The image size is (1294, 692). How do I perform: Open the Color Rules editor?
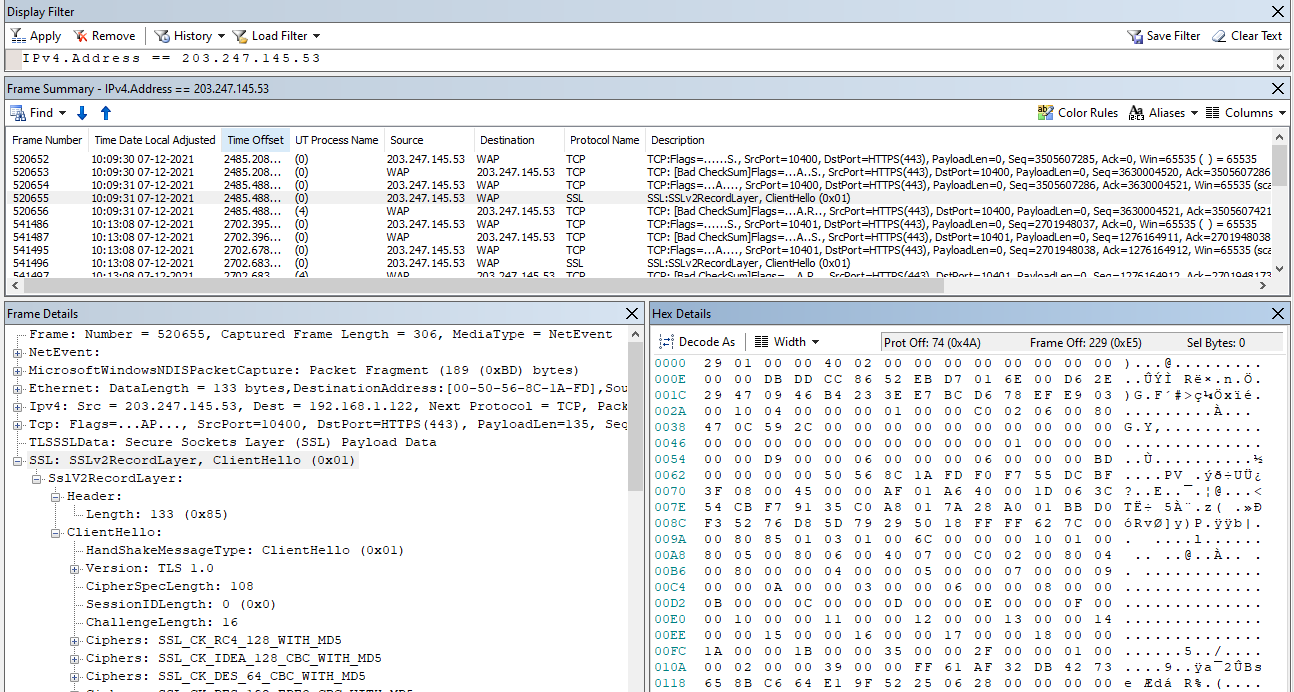(1078, 112)
